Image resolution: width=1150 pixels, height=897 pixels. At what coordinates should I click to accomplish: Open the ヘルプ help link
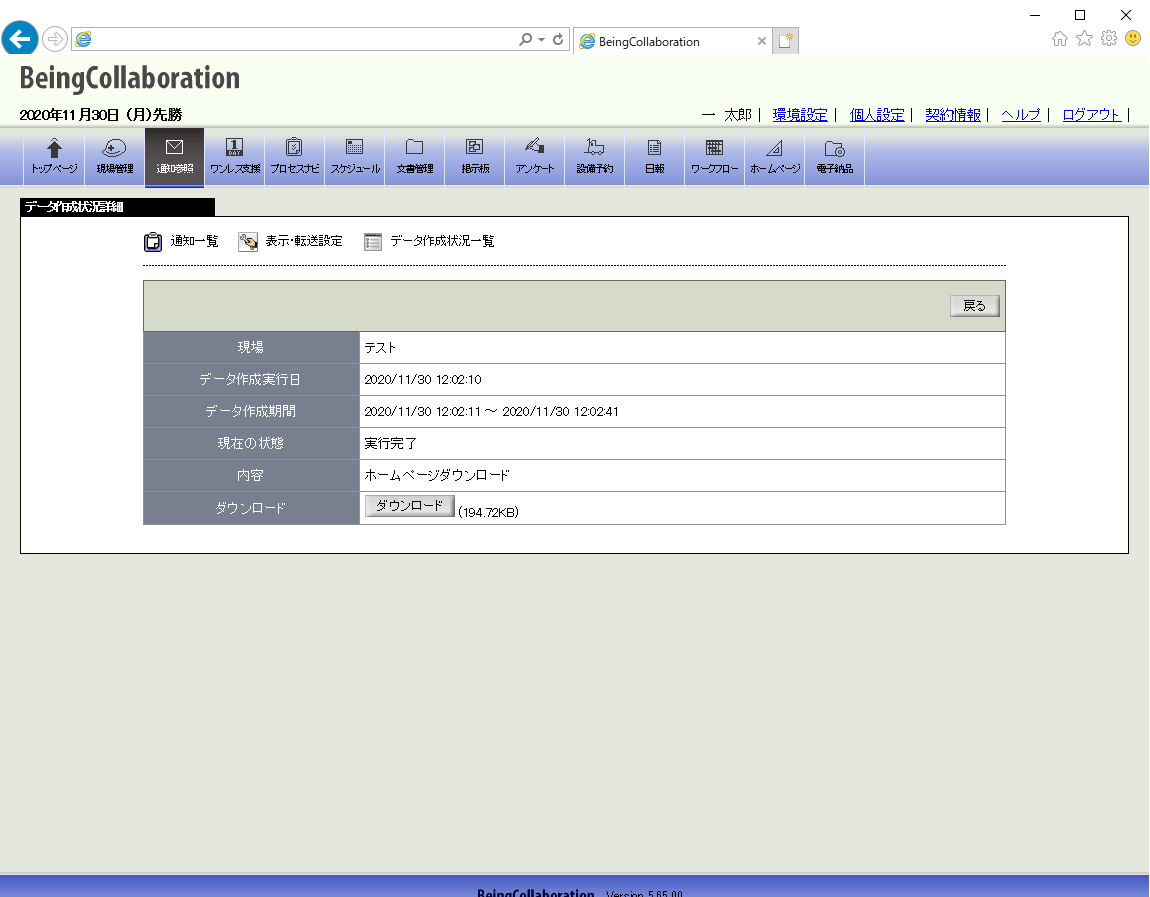1021,114
